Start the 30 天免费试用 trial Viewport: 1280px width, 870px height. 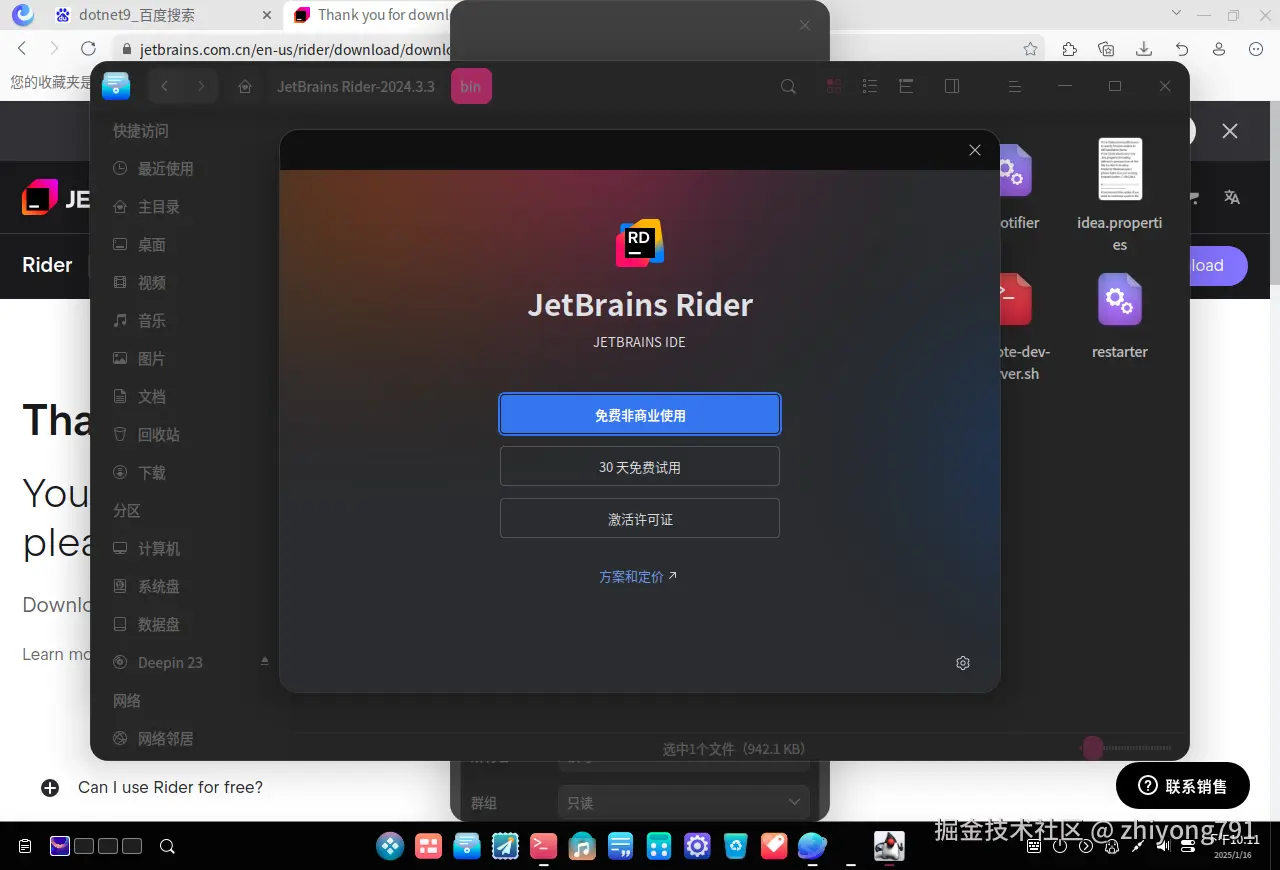[x=640, y=467]
